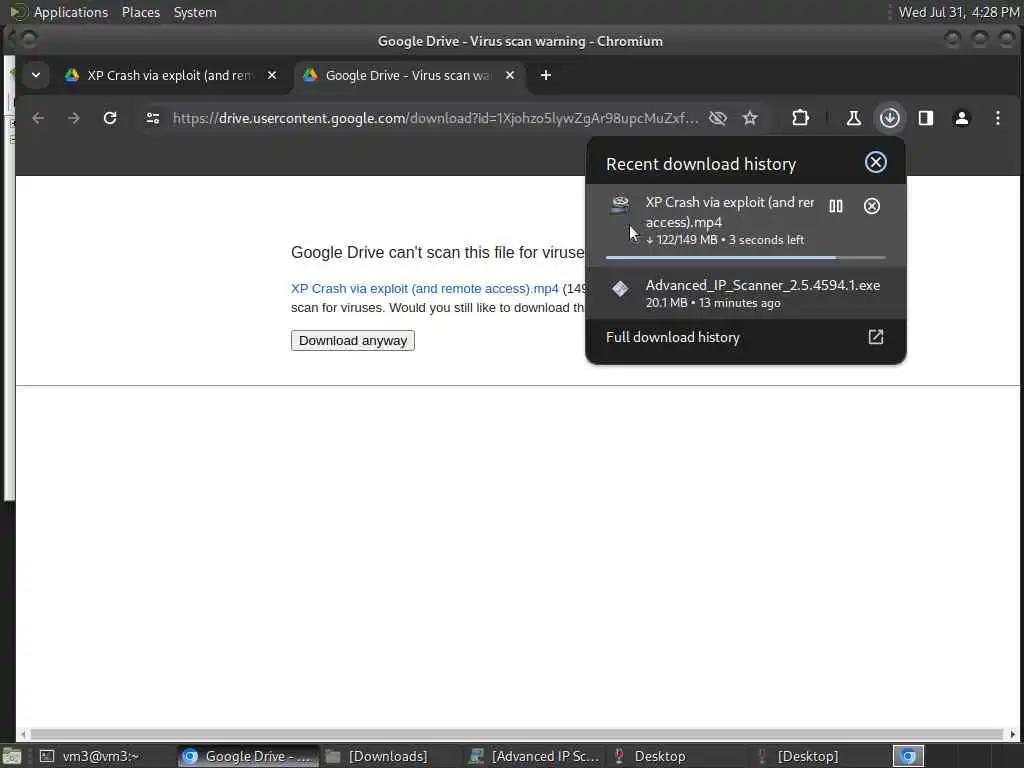
Task: Open the System menu
Action: point(195,12)
